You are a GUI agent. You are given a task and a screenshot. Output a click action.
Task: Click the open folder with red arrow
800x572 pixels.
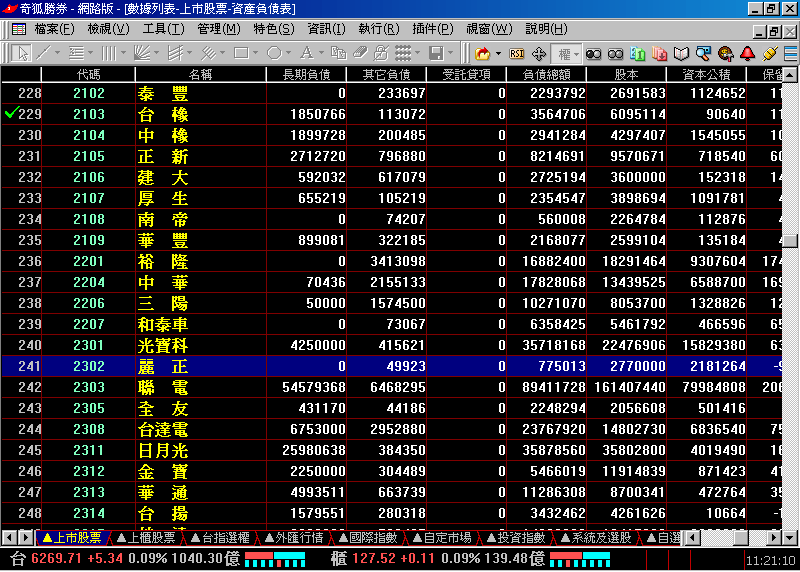(482, 54)
